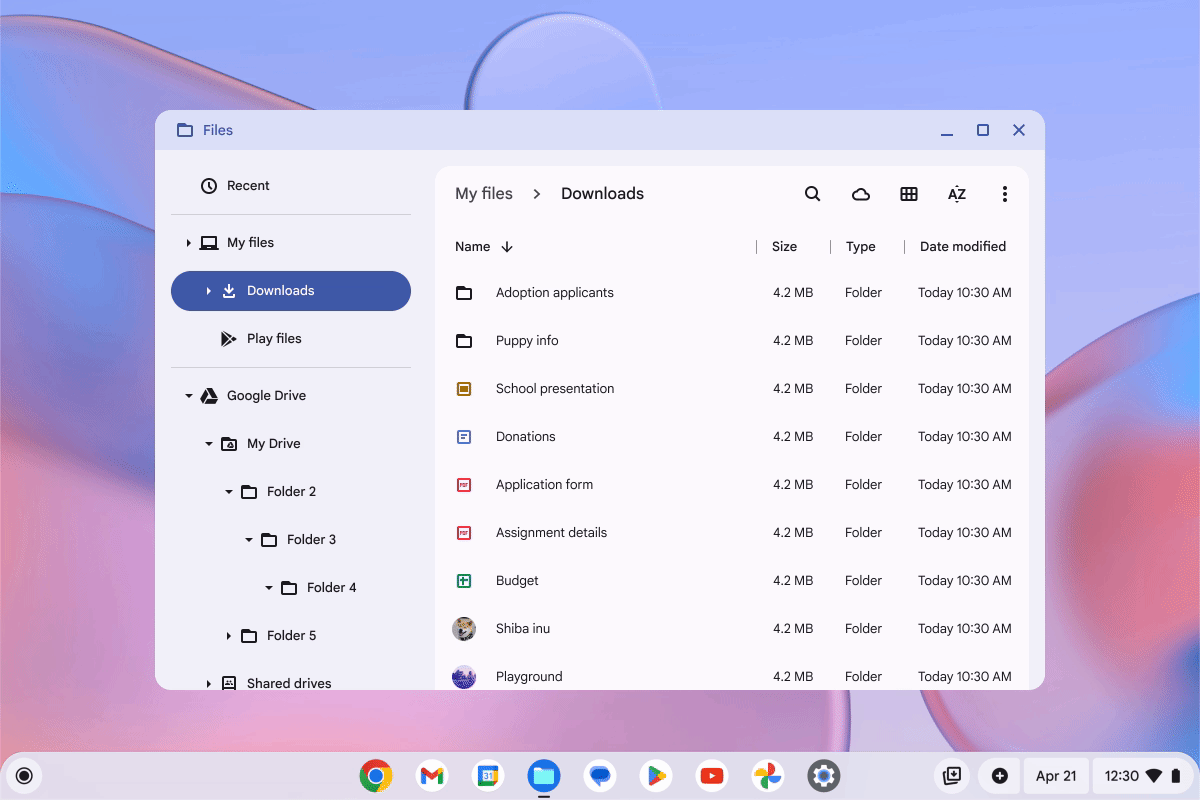Click the Assignment details PDF icon

coord(464,533)
